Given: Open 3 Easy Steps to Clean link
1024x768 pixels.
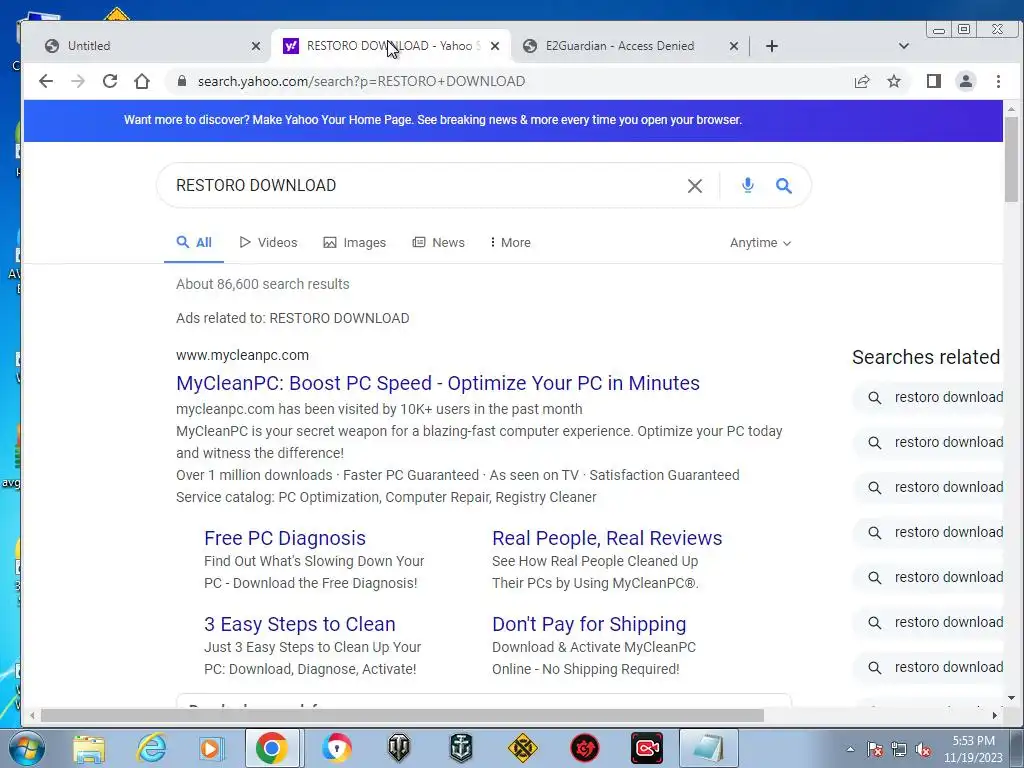Looking at the screenshot, I should click(x=300, y=624).
